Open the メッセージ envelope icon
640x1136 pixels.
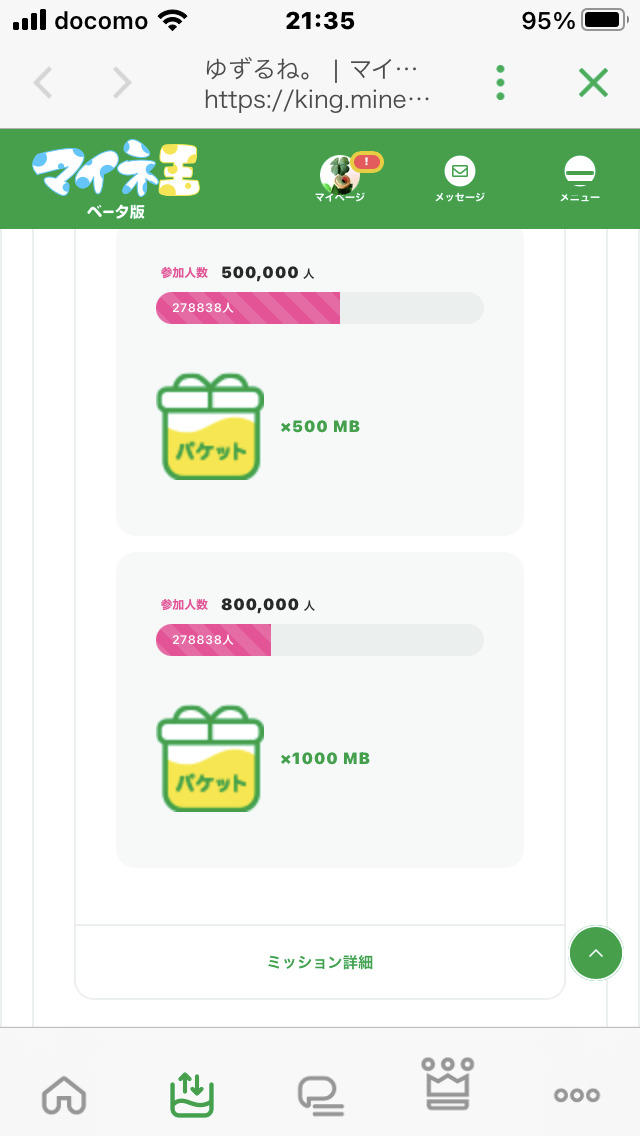click(x=459, y=172)
